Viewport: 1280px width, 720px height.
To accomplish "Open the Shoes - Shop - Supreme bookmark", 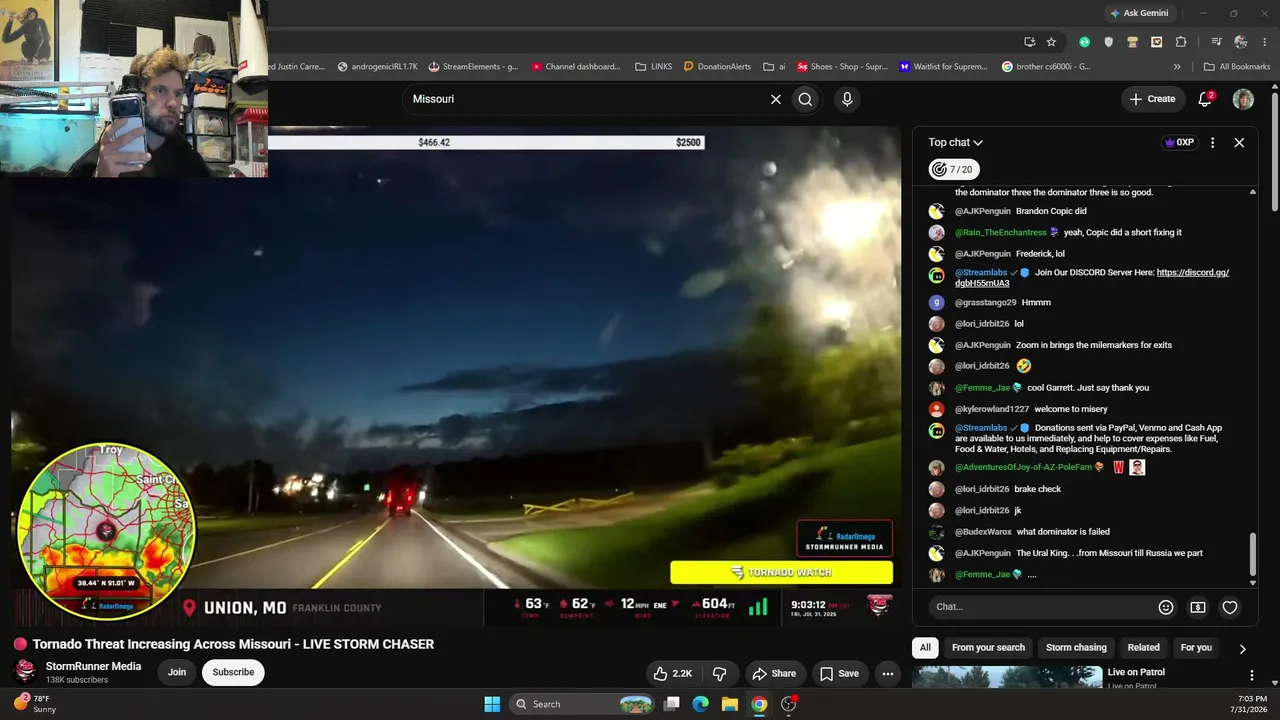I will pyautogui.click(x=842, y=67).
